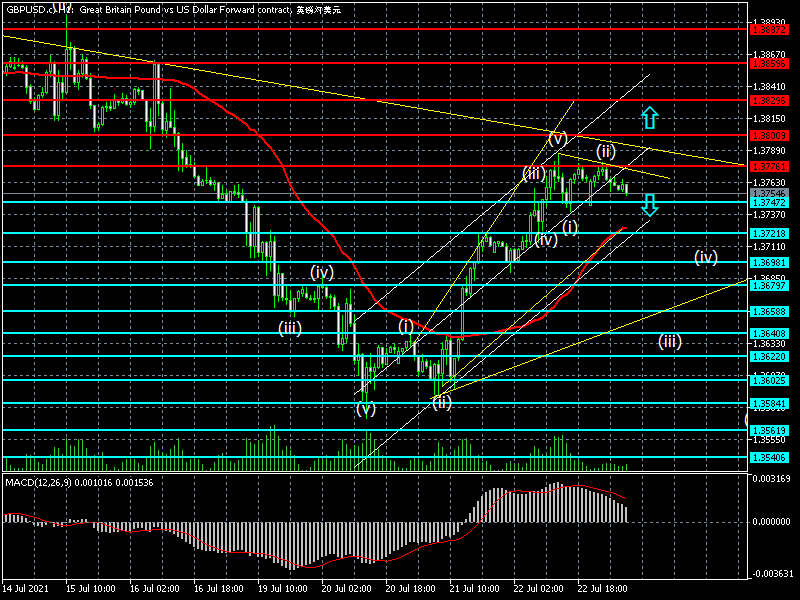Select the (i) wave label on the 1.36408 line

(406, 327)
